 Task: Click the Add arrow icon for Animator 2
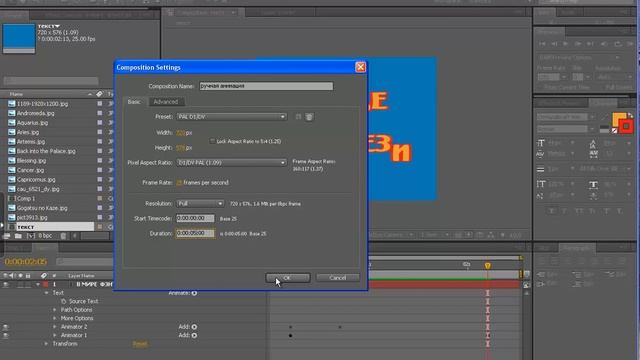(194, 327)
